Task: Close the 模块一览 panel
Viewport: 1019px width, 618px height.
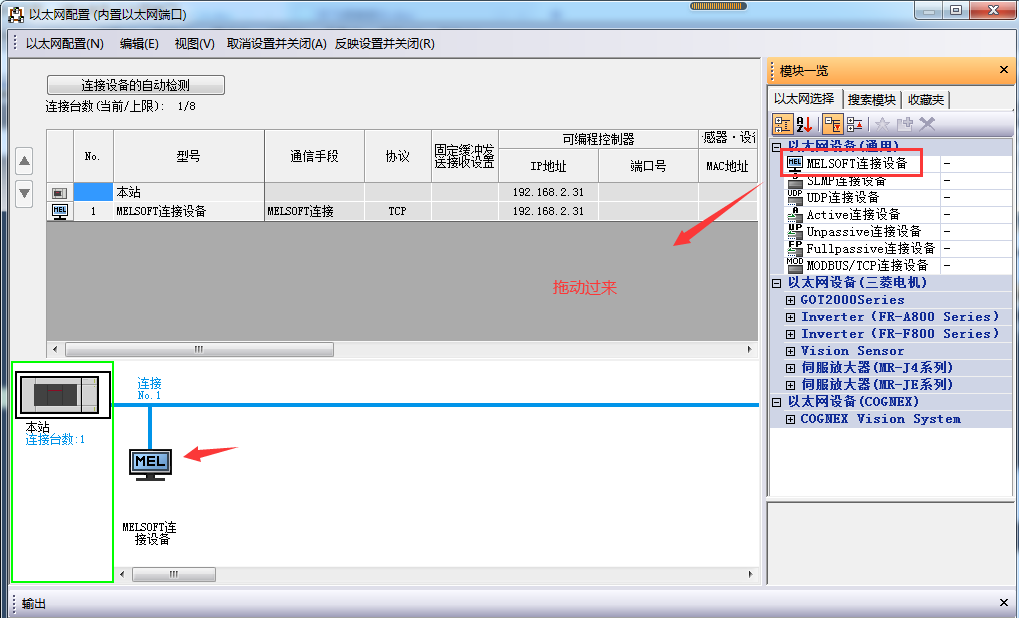Action: [x=1003, y=70]
